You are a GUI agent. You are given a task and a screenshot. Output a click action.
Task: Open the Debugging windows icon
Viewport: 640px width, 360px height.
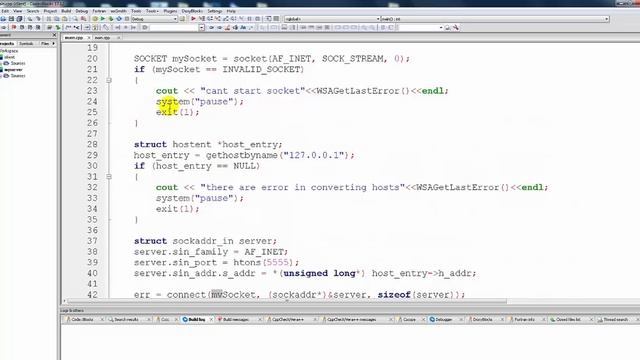click(x=269, y=19)
